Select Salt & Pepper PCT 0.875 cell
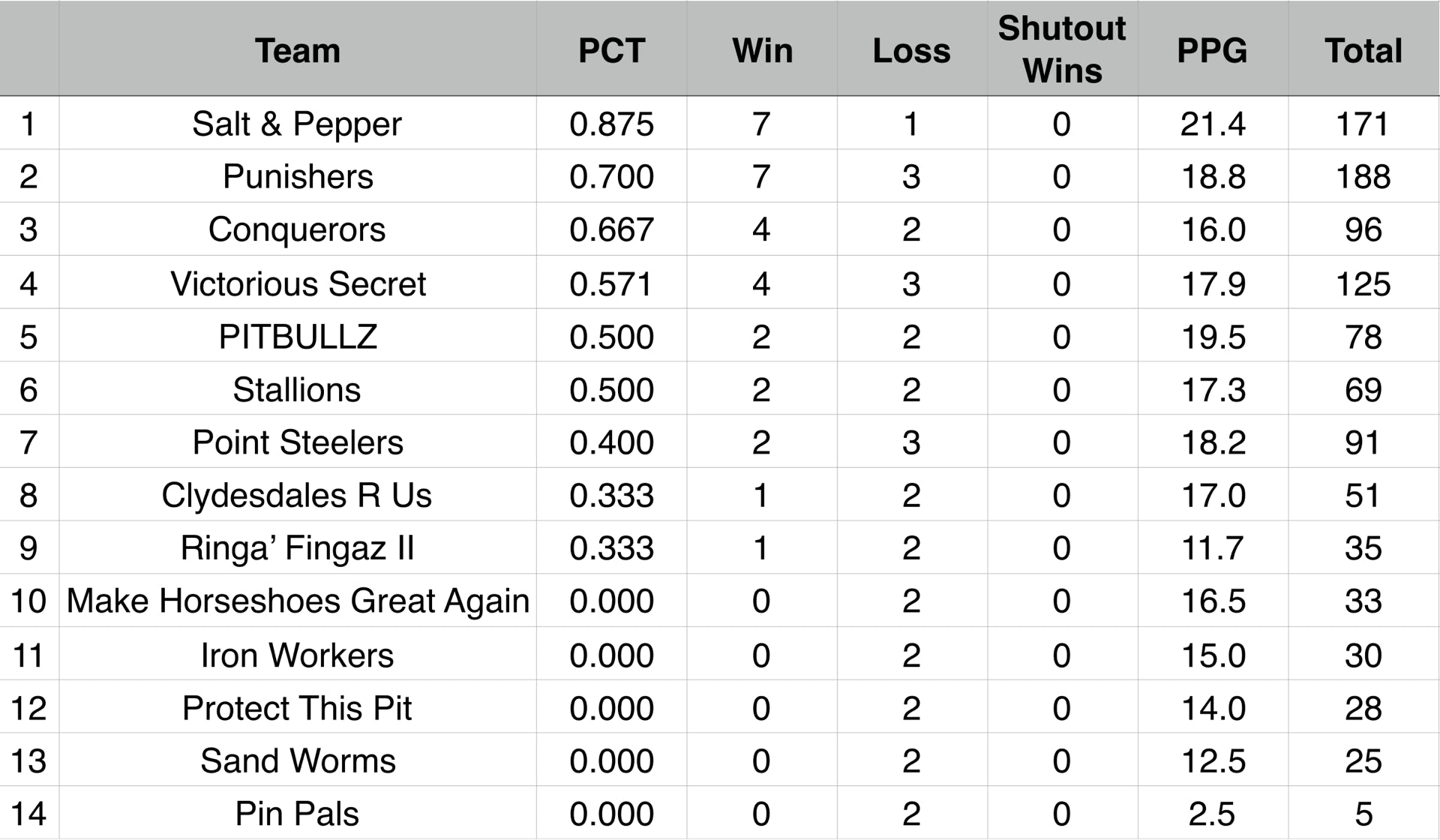The height and width of the screenshot is (840, 1440). click(611, 124)
